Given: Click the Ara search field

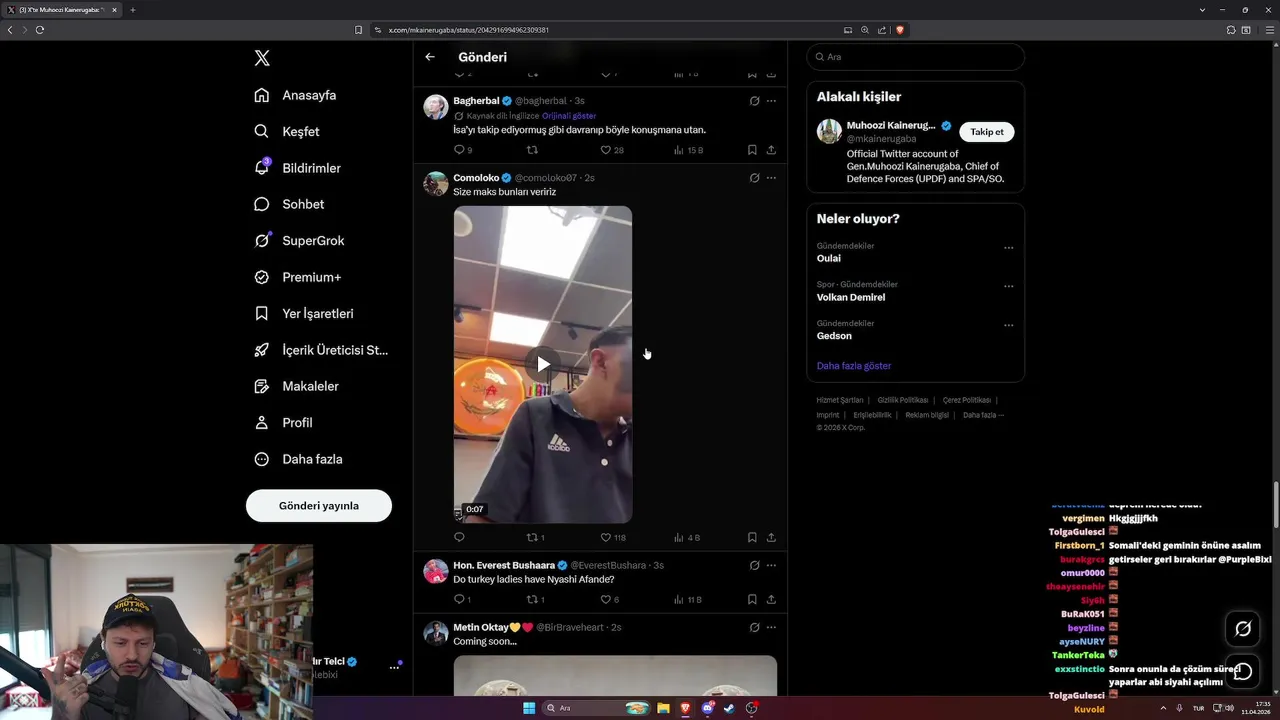Looking at the screenshot, I should click(x=915, y=57).
